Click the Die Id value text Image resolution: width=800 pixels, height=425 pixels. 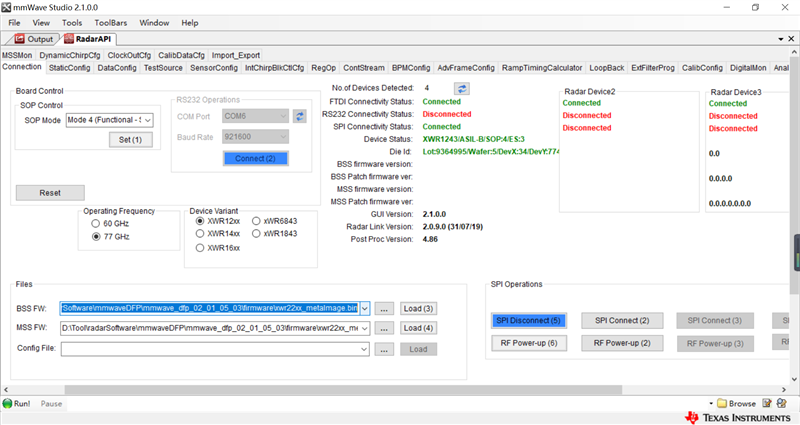[491, 152]
